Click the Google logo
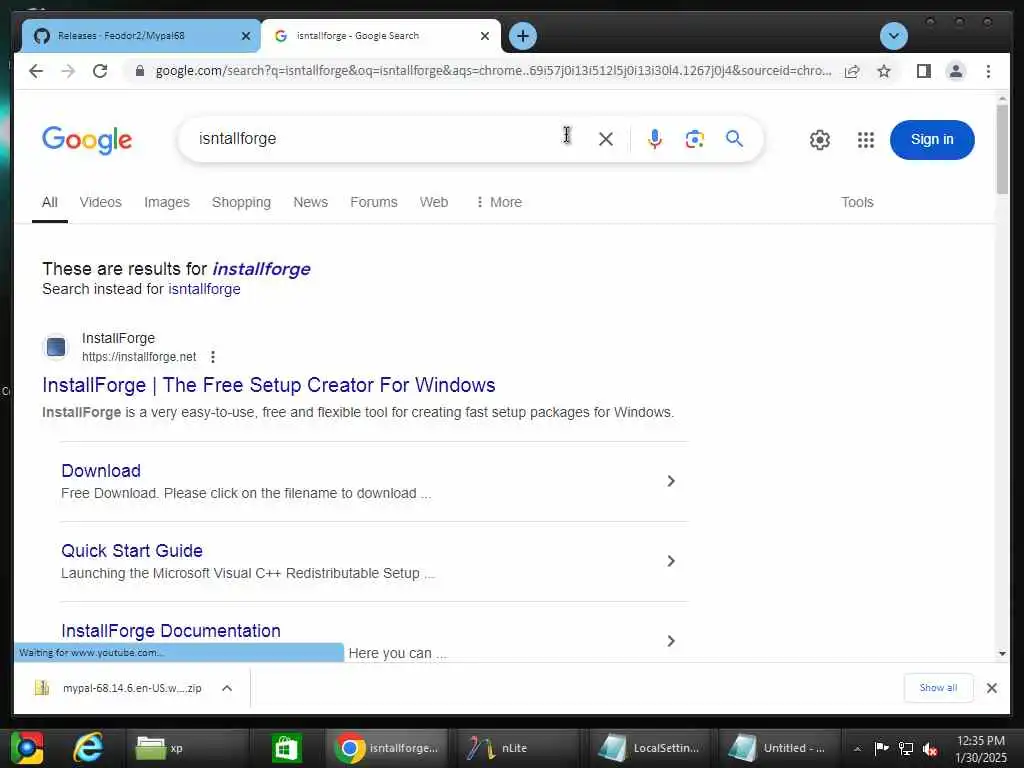 click(87, 140)
